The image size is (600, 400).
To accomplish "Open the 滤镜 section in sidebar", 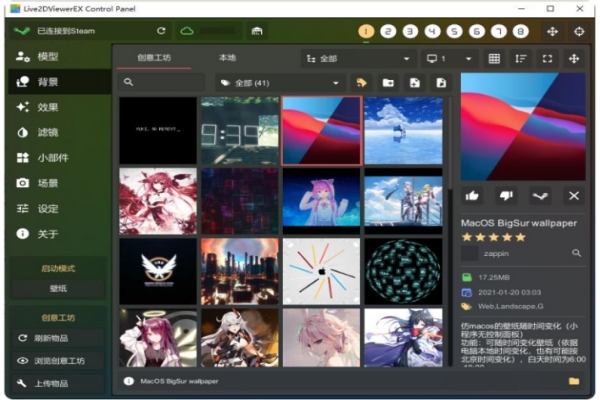I will (60, 132).
